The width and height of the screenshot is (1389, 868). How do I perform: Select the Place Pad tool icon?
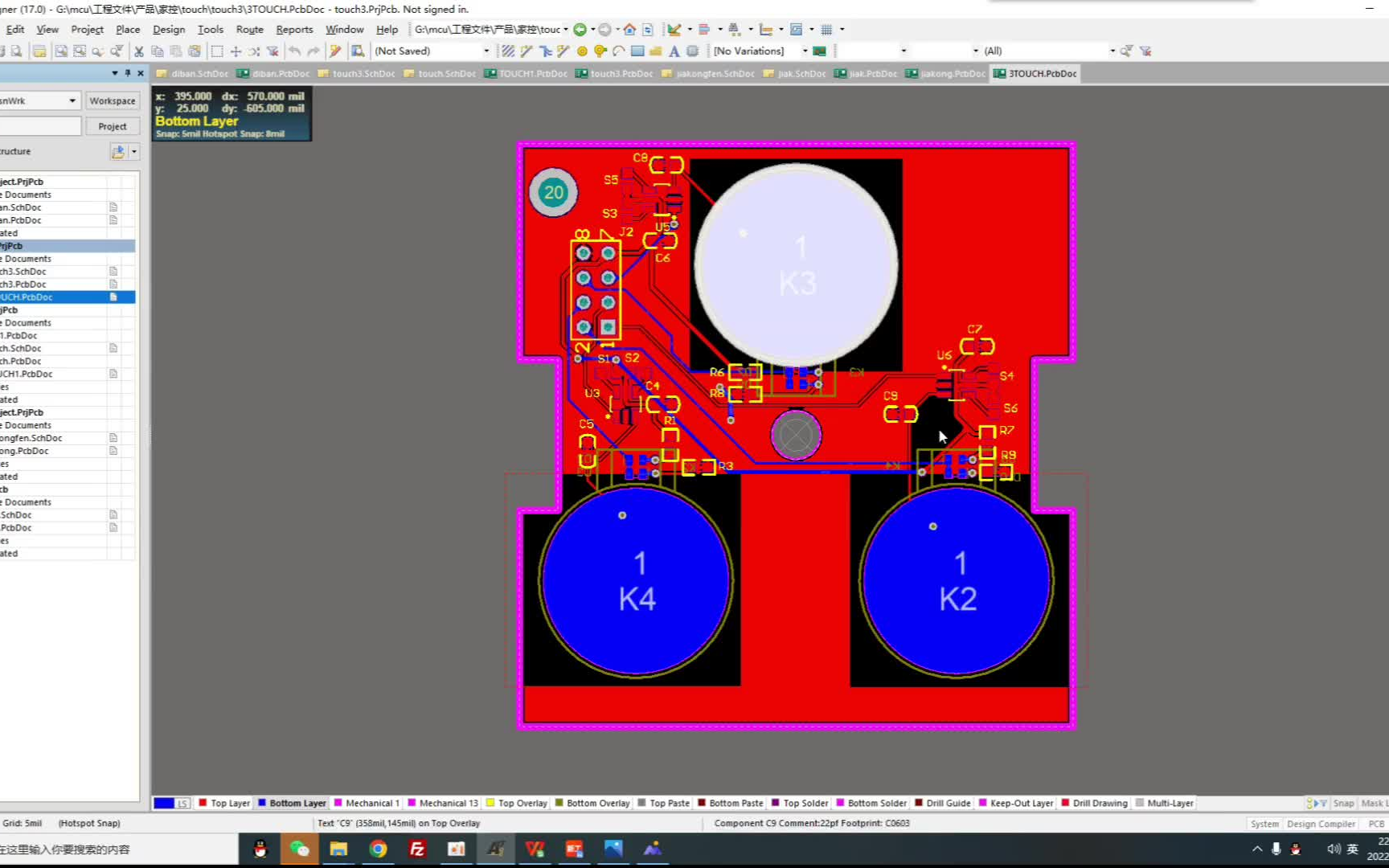[582, 51]
